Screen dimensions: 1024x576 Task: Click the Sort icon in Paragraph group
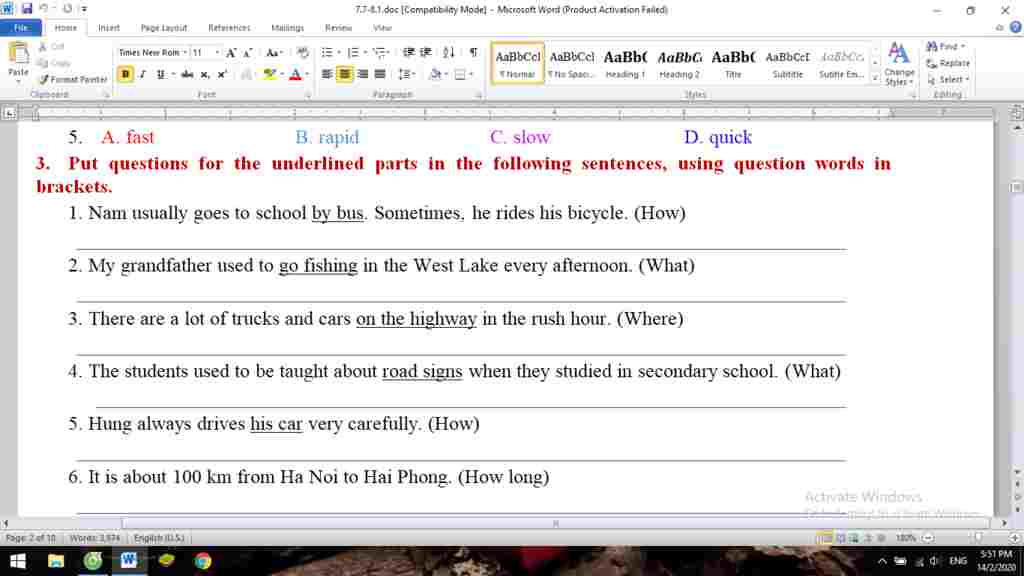(x=449, y=52)
